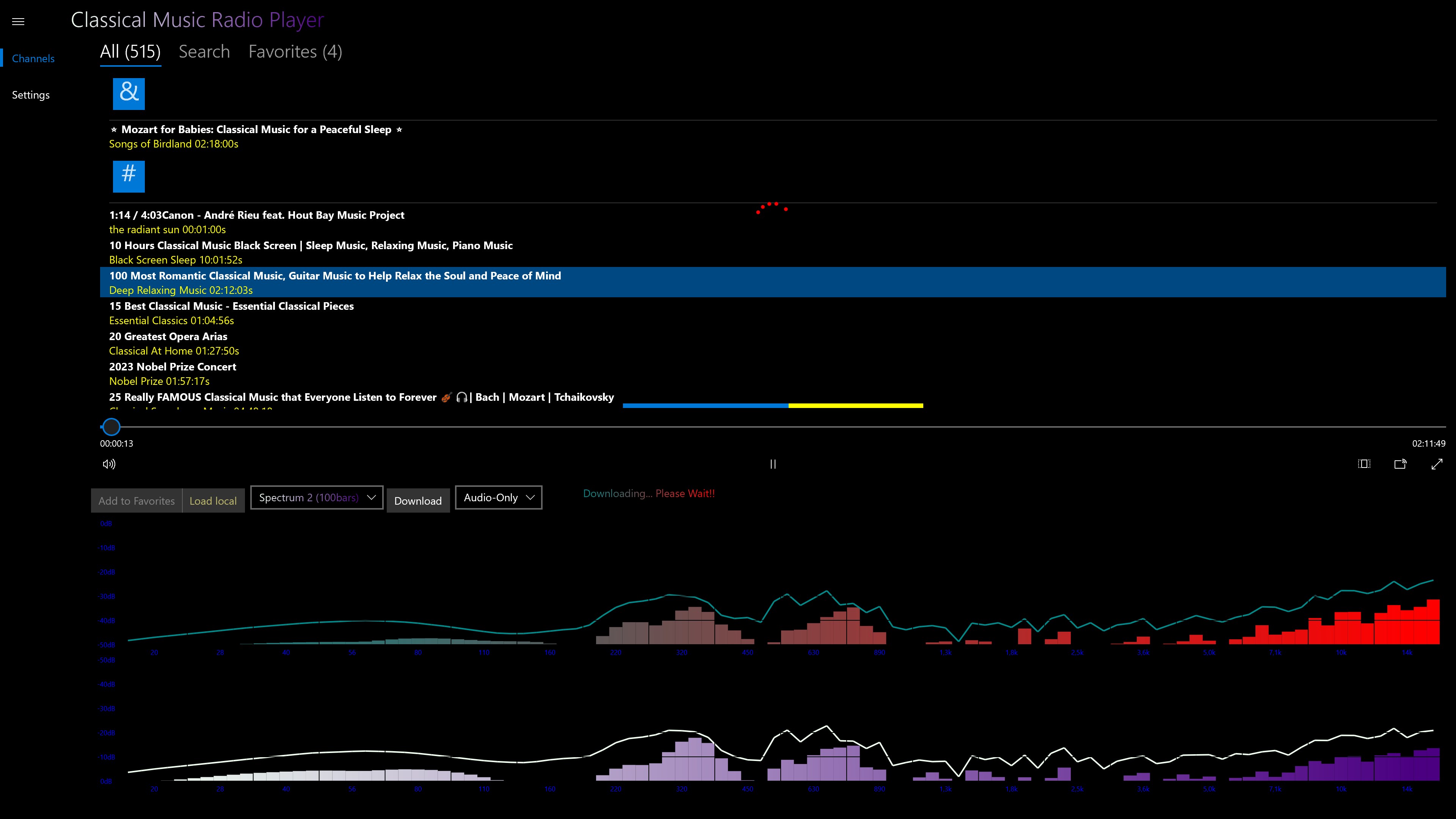The image size is (1456, 819).
Task: Jump to the hash symbol group tile
Action: 129,176
